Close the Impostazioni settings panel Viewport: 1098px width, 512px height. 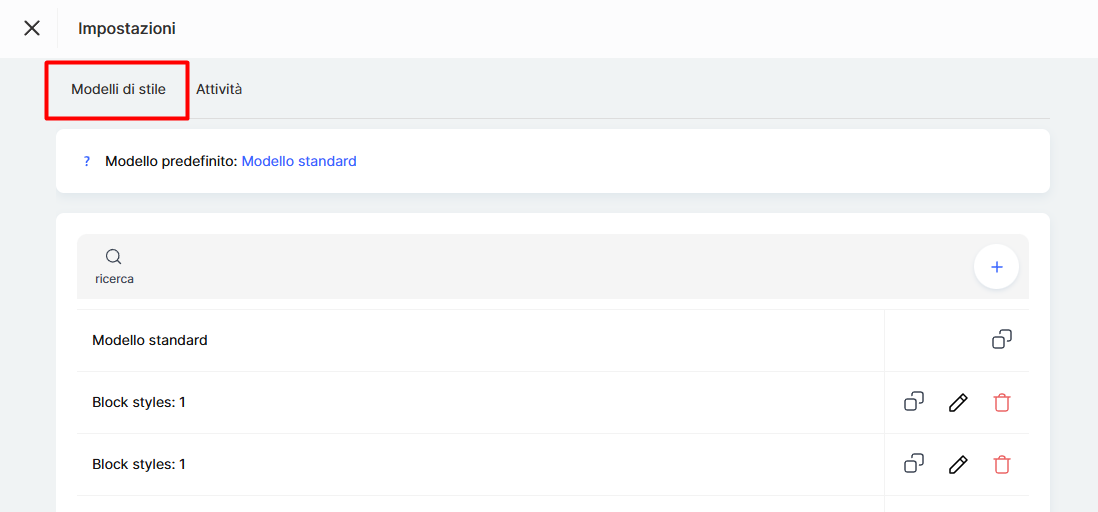[x=32, y=28]
